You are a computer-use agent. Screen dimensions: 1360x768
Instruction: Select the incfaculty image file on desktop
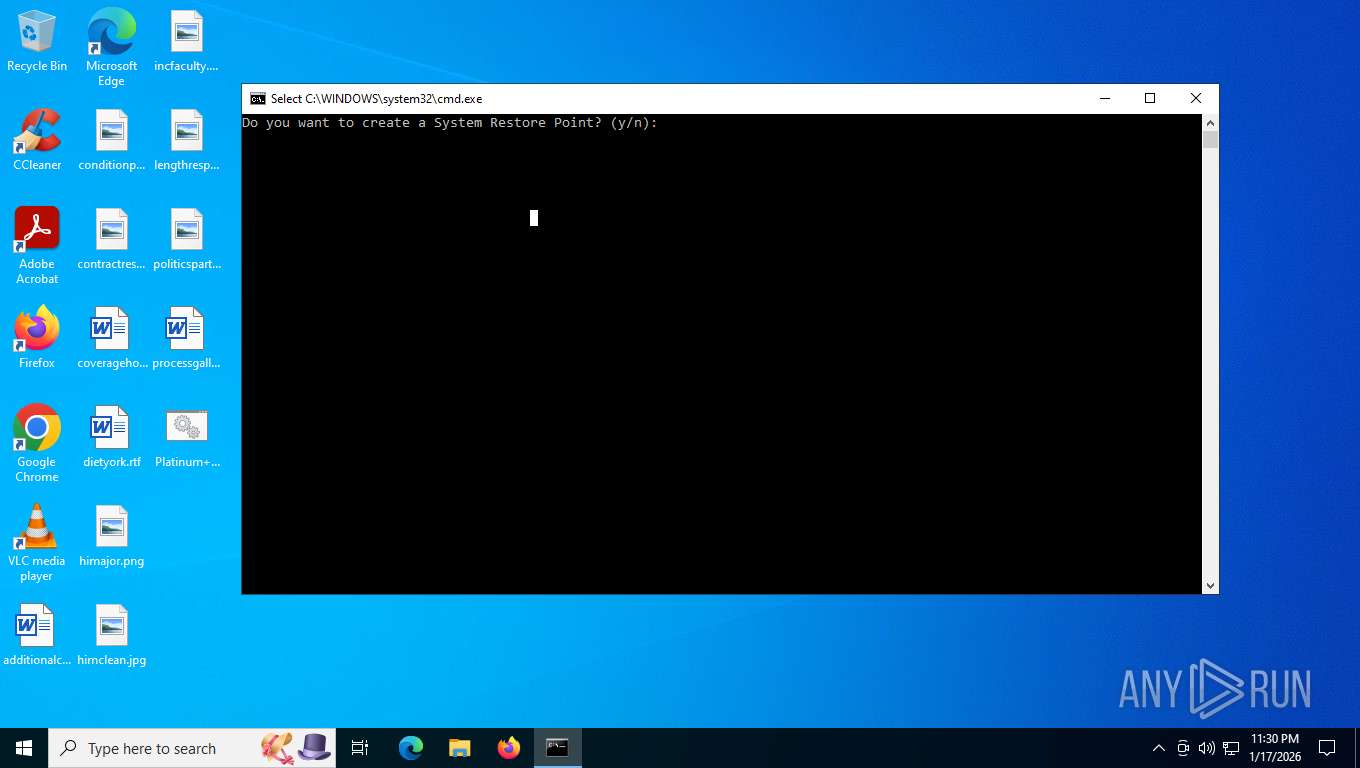tap(186, 42)
